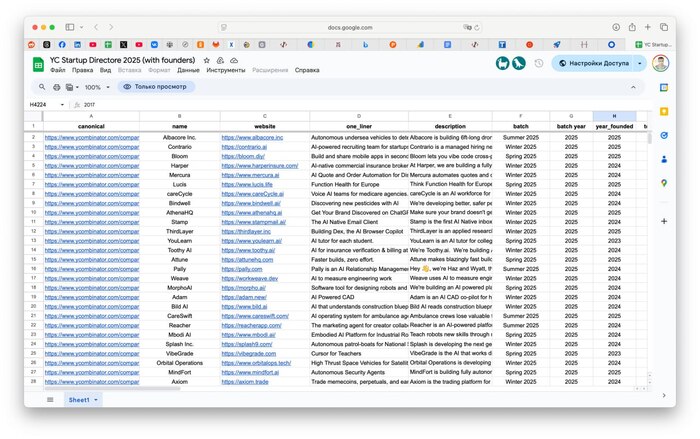The width and height of the screenshot is (700, 439).
Task: Open the Настройки Доступа dropdown arrow
Action: tap(640, 63)
